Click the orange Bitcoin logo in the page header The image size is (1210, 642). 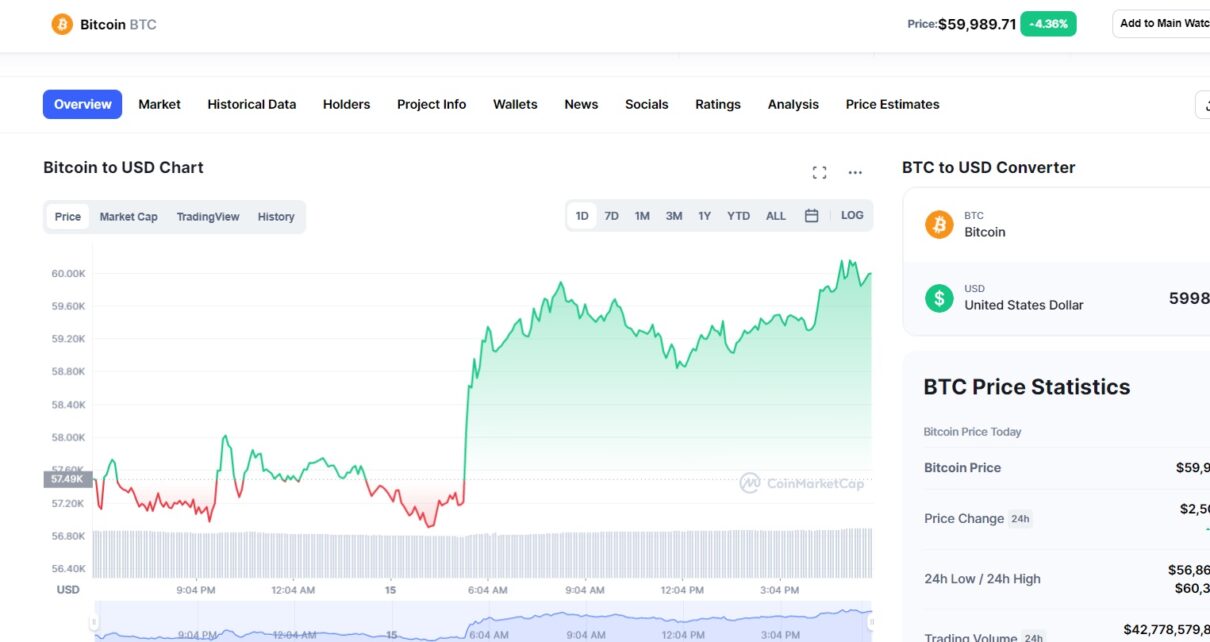point(62,24)
